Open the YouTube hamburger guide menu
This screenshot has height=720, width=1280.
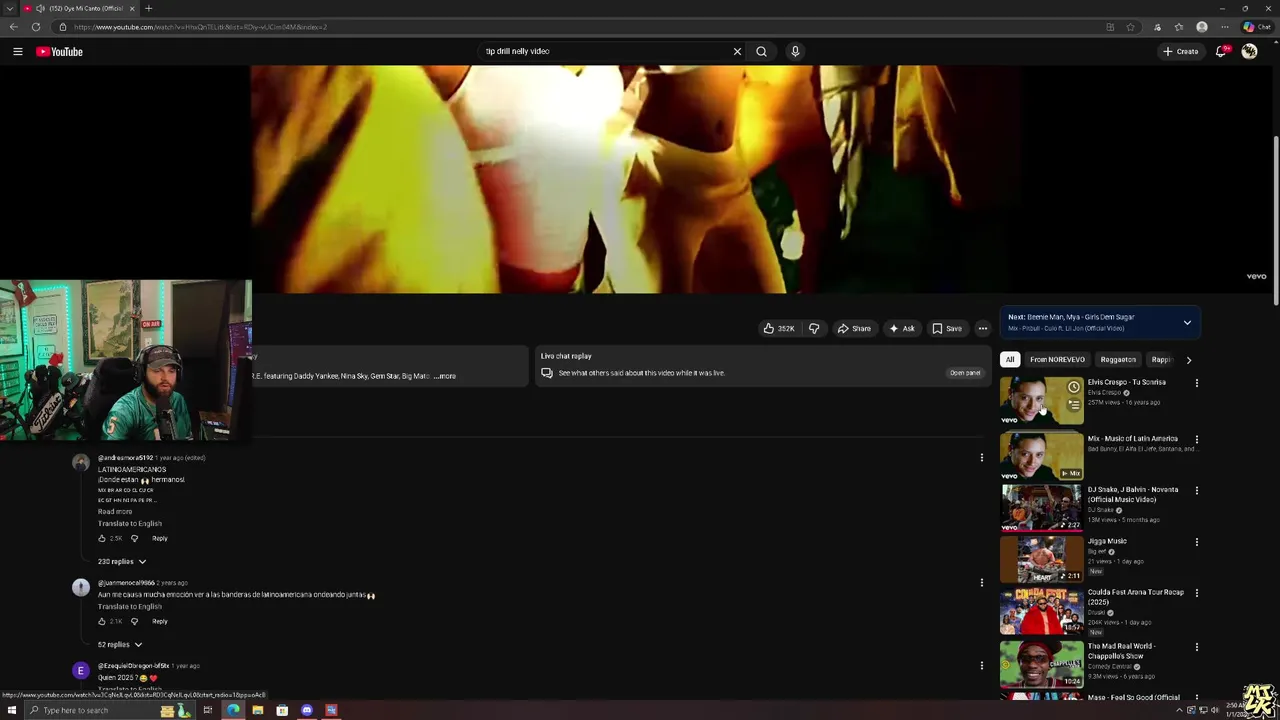click(x=17, y=51)
